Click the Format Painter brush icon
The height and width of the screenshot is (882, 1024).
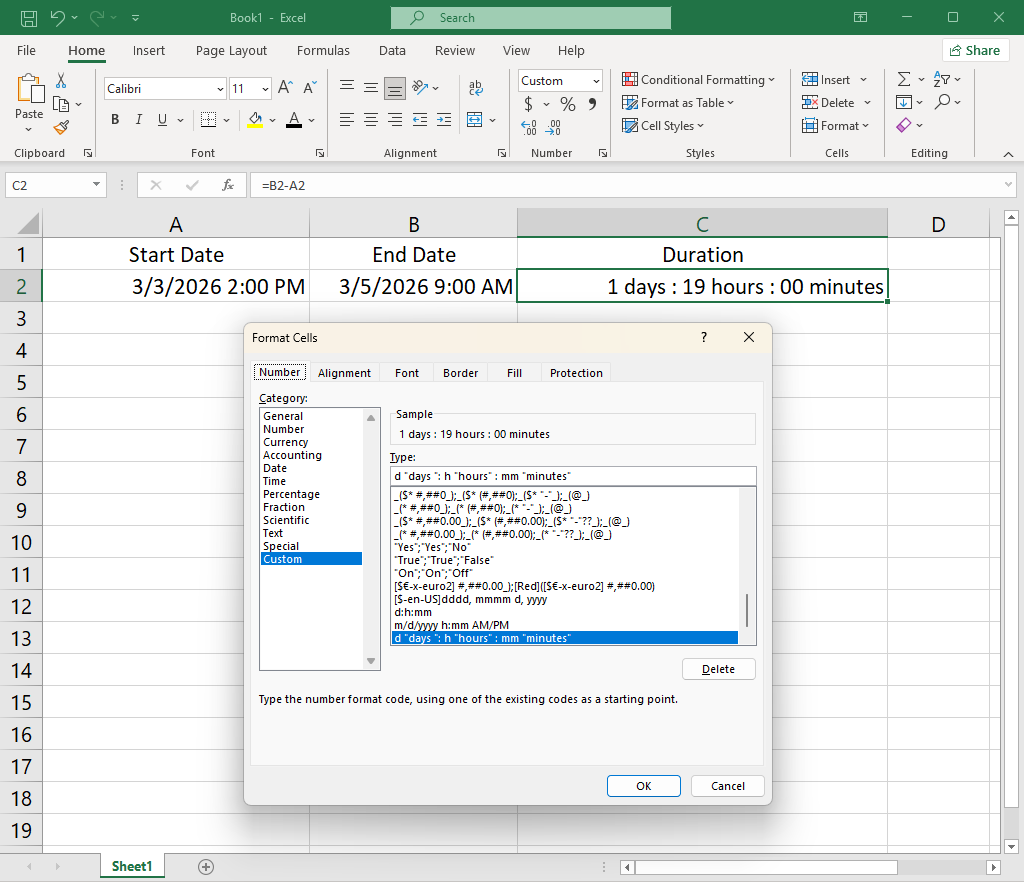61,127
